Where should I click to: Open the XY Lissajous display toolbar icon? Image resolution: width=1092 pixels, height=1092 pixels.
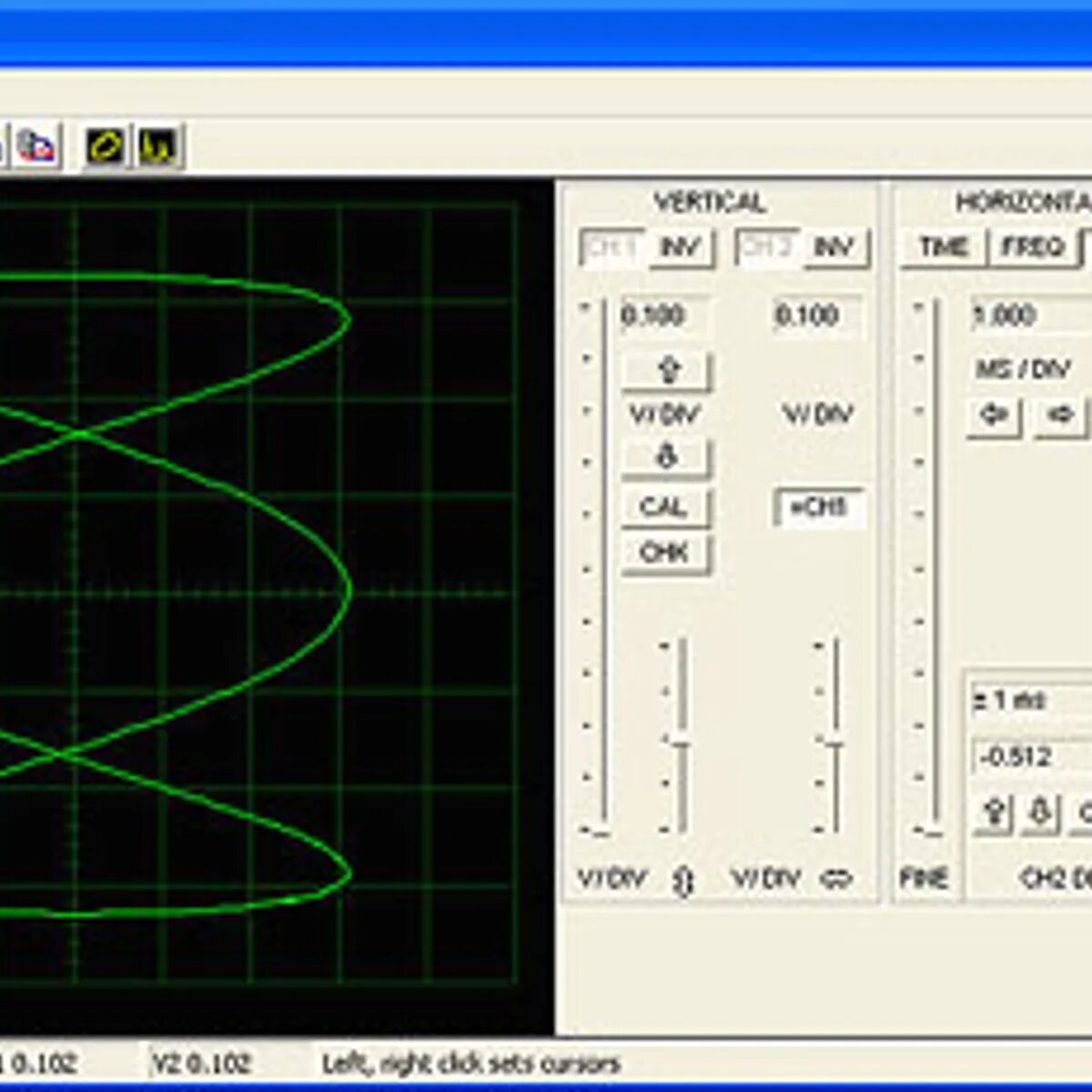coord(106,146)
